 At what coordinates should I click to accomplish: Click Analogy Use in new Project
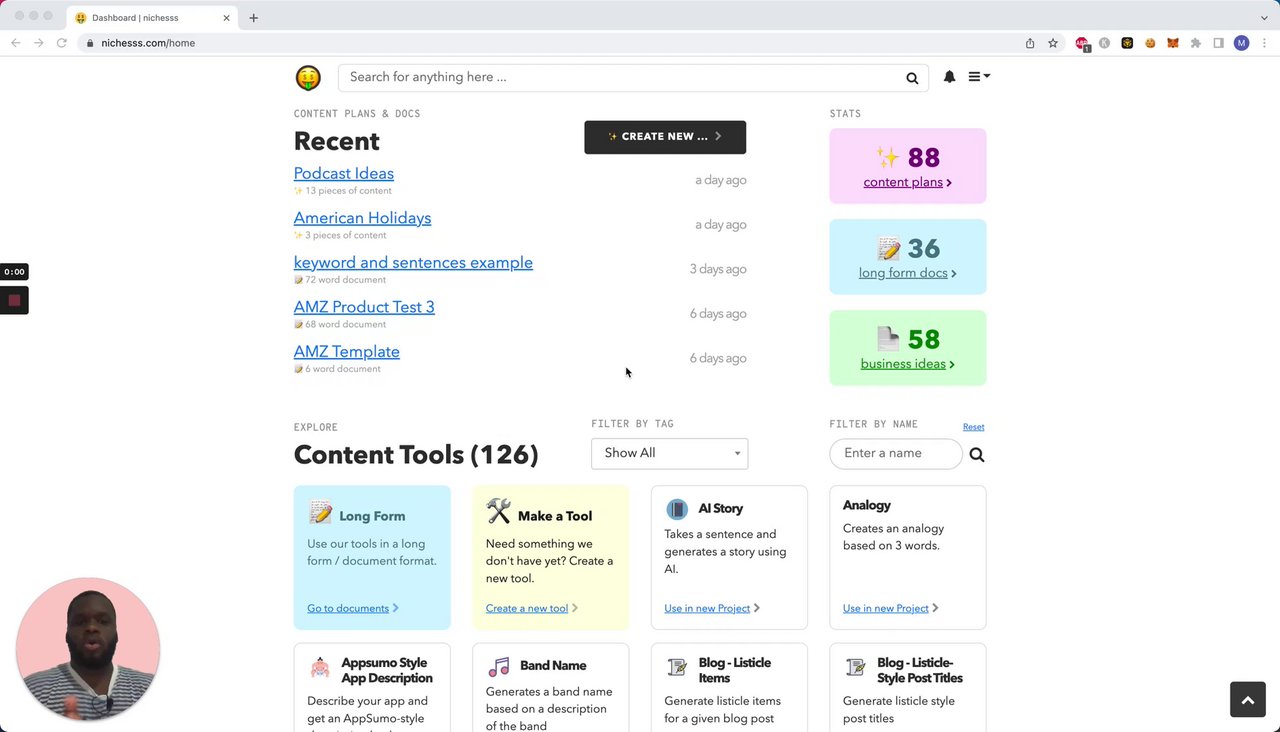click(891, 608)
